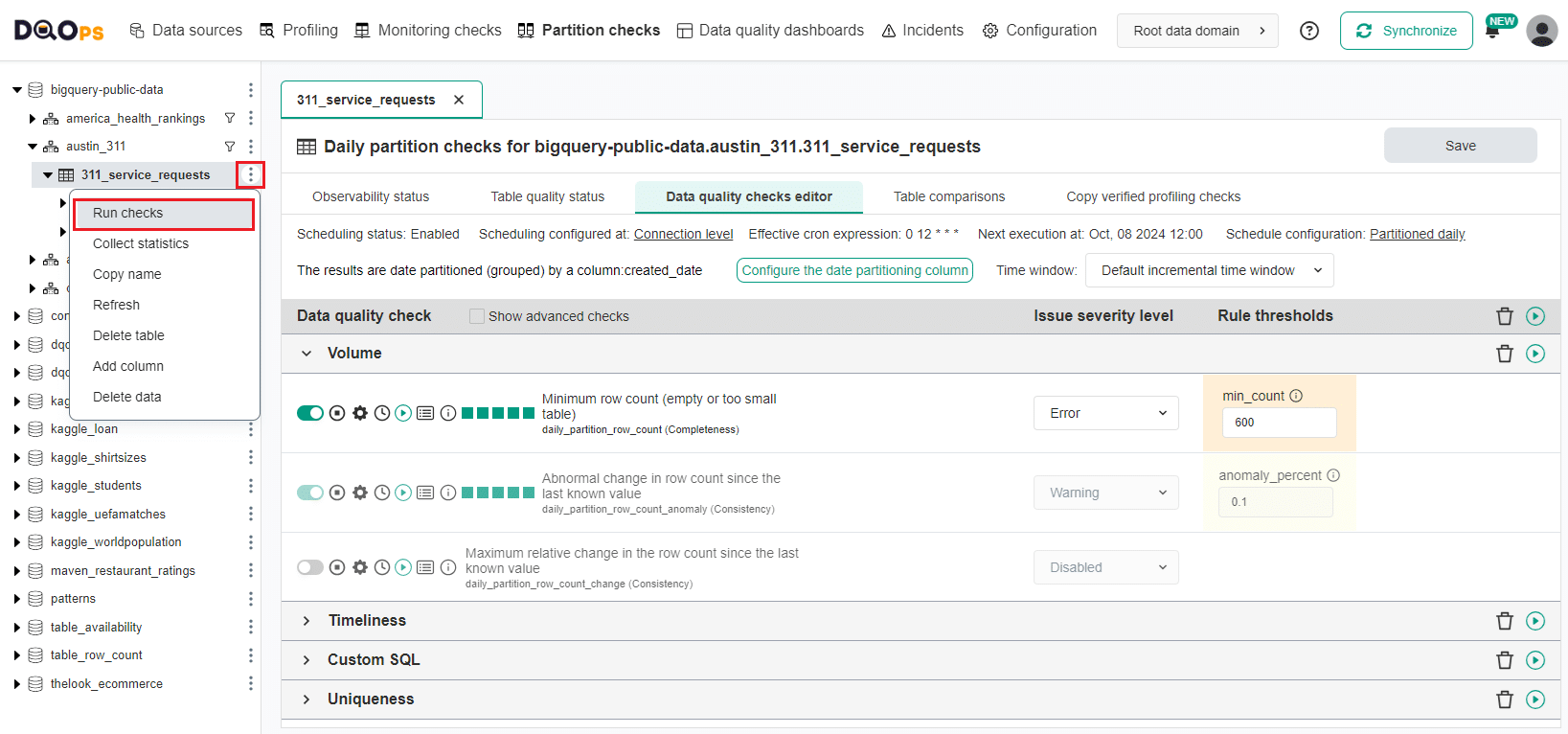The height and width of the screenshot is (734, 1568).
Task: Delete Volume category checks with trash icon
Action: pyautogui.click(x=1505, y=354)
